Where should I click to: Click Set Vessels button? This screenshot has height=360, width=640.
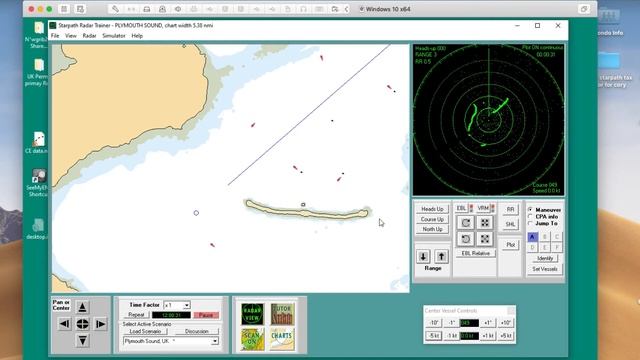(545, 269)
